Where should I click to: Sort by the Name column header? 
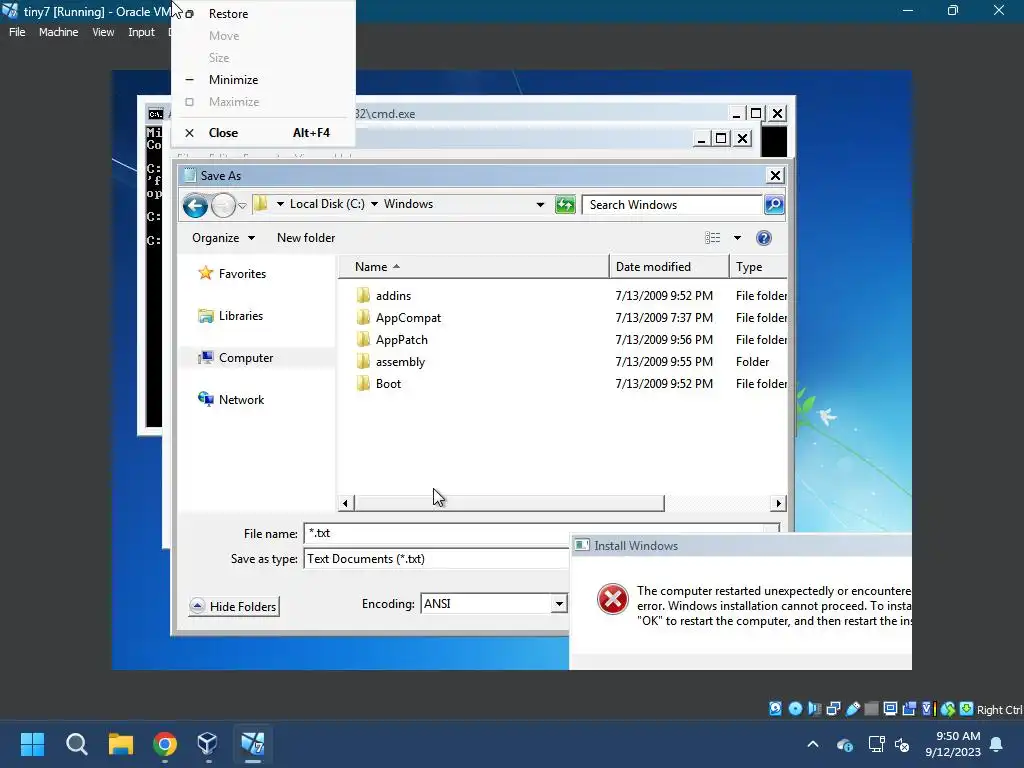pyautogui.click(x=473, y=266)
